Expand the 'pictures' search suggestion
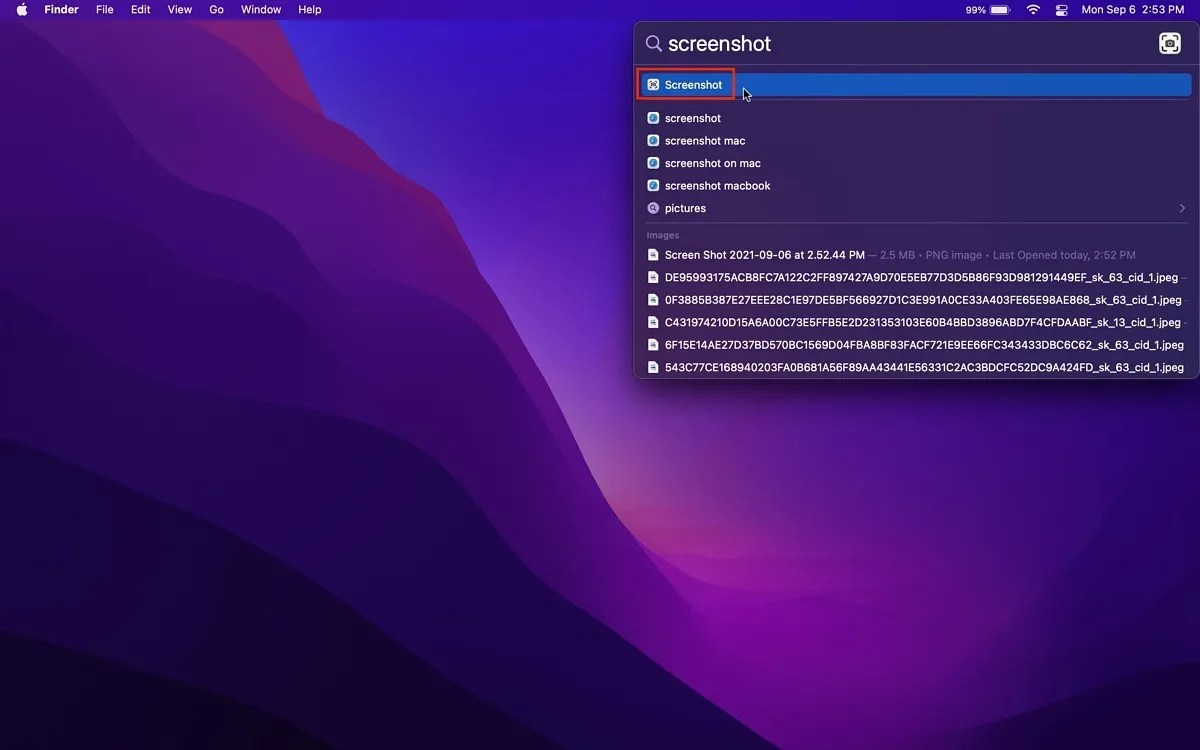The height and width of the screenshot is (750, 1200). click(1181, 208)
